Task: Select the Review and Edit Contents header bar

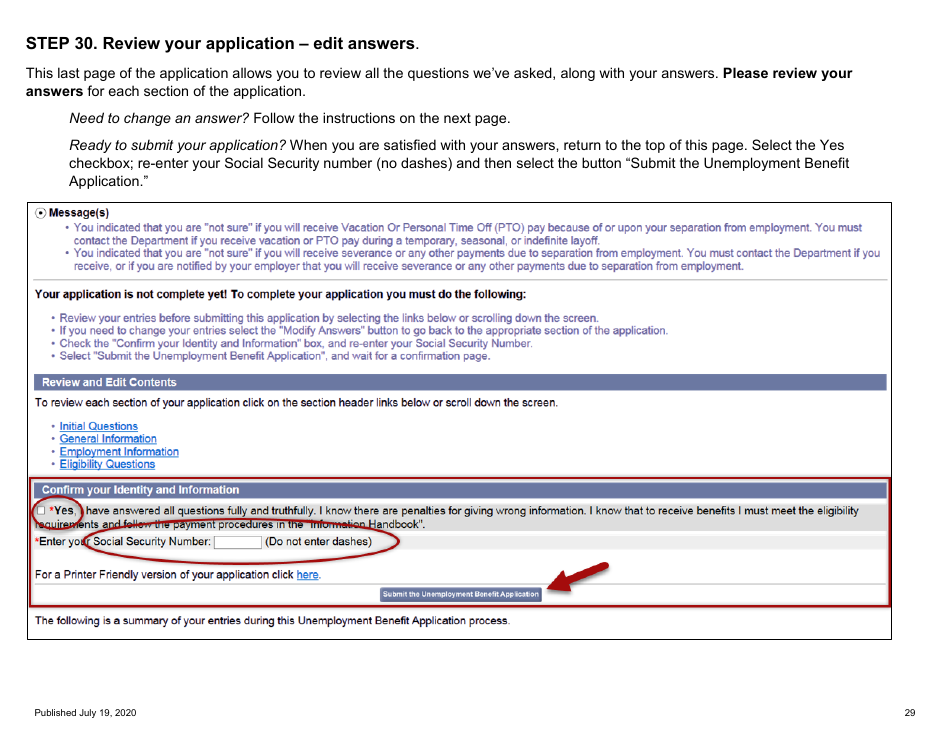Action: tap(110, 382)
